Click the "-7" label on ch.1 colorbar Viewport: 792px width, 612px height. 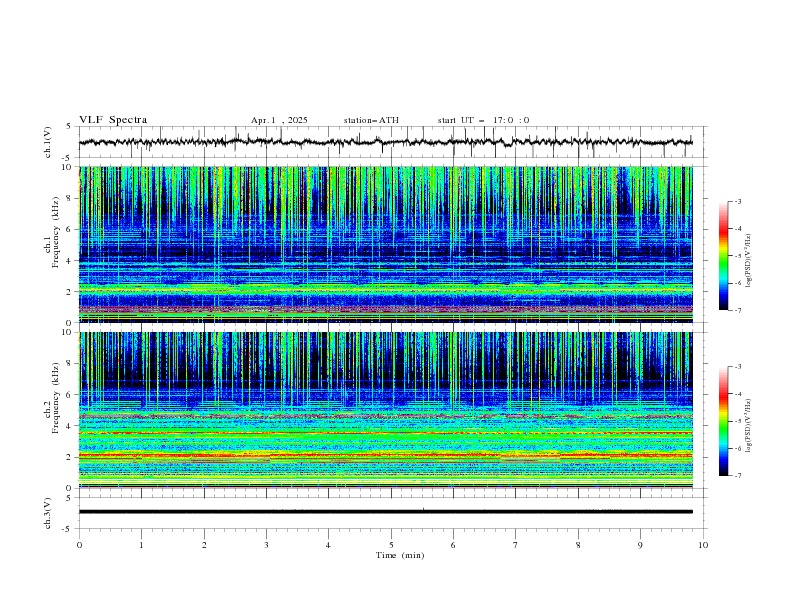738,310
